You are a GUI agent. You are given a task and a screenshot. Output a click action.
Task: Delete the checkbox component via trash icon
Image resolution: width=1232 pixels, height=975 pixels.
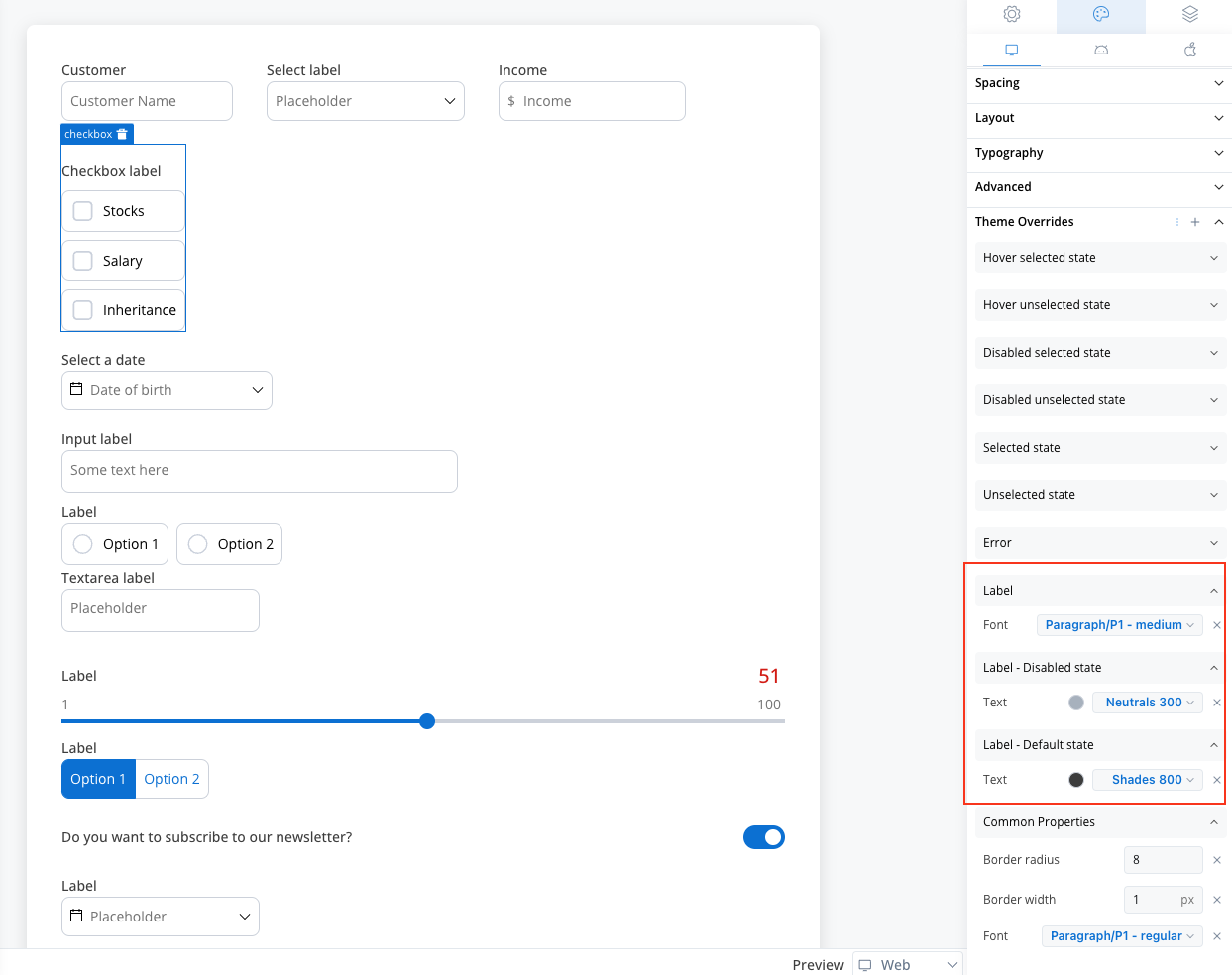[x=122, y=134]
